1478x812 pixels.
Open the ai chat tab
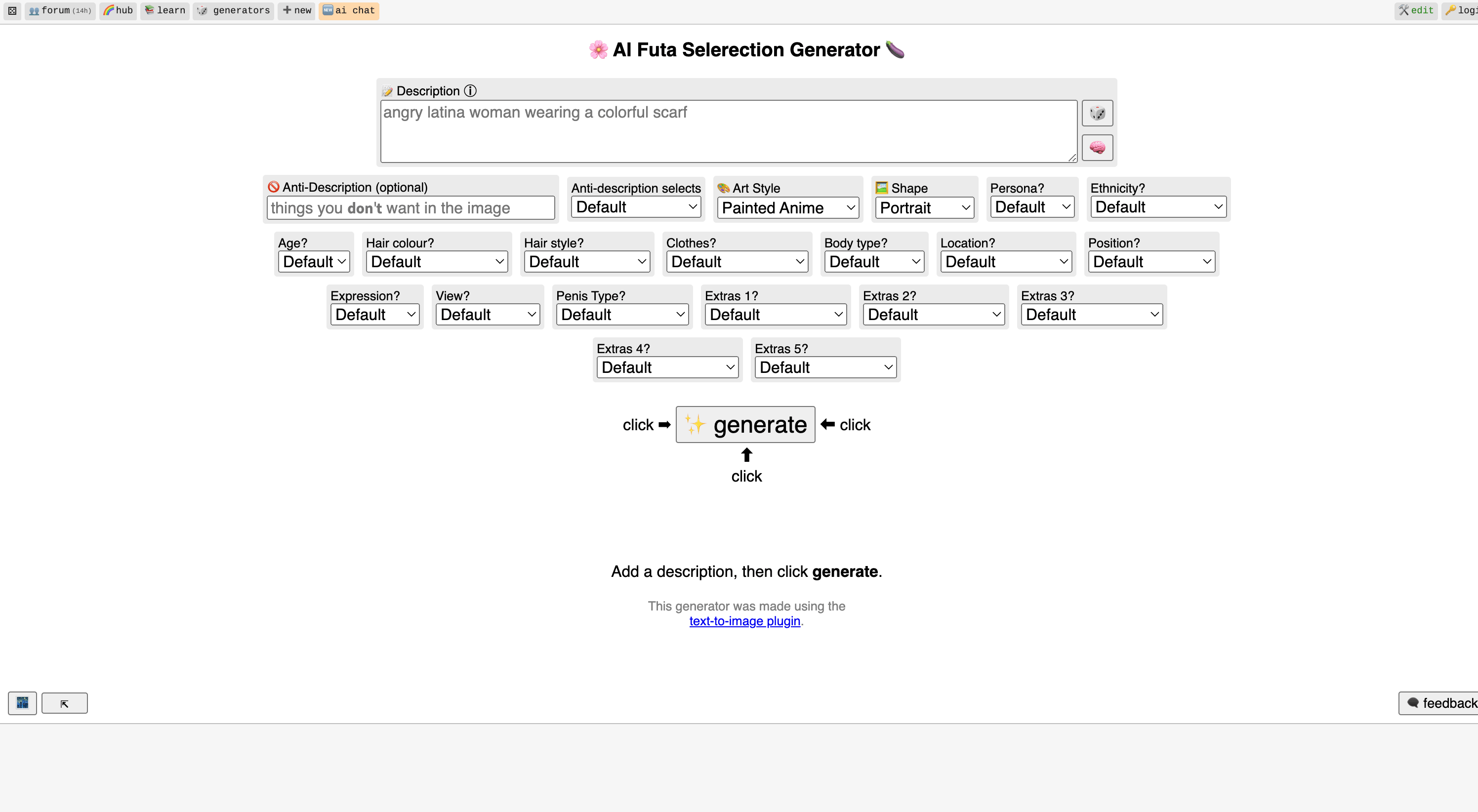point(349,10)
